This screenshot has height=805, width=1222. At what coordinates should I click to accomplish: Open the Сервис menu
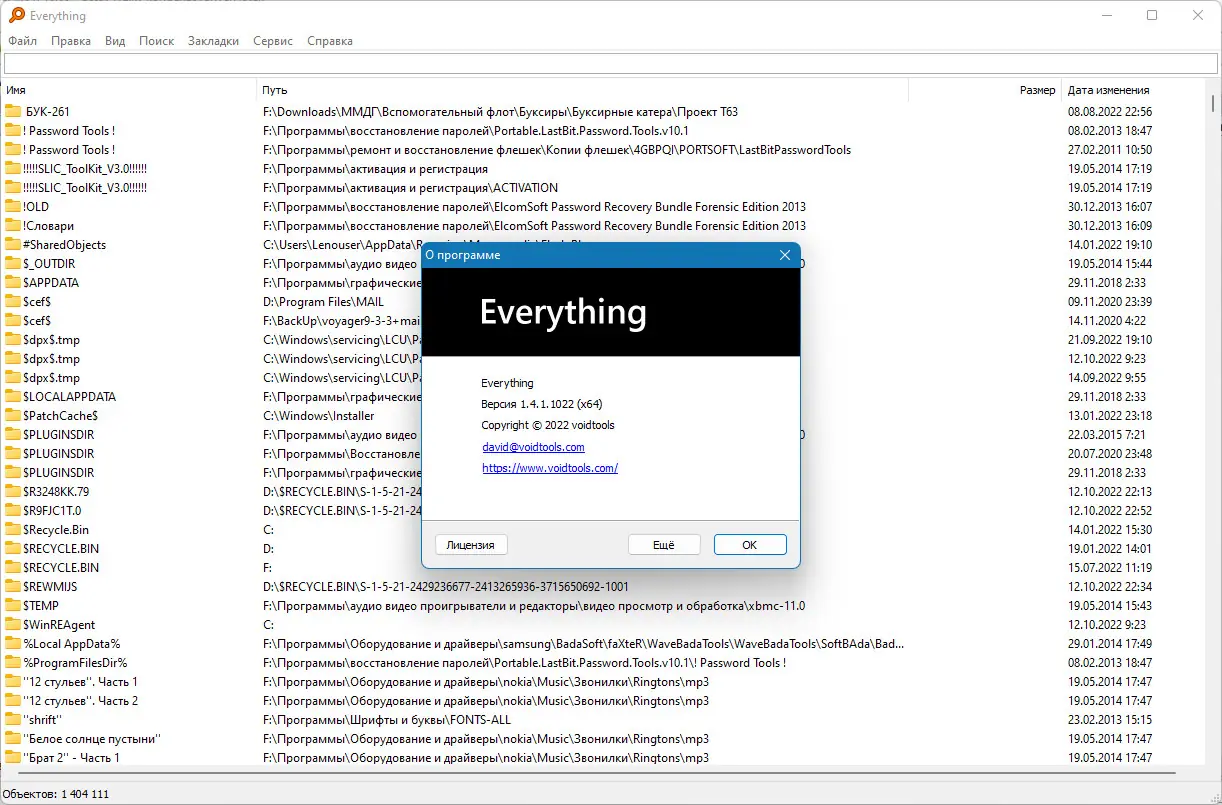pos(273,41)
